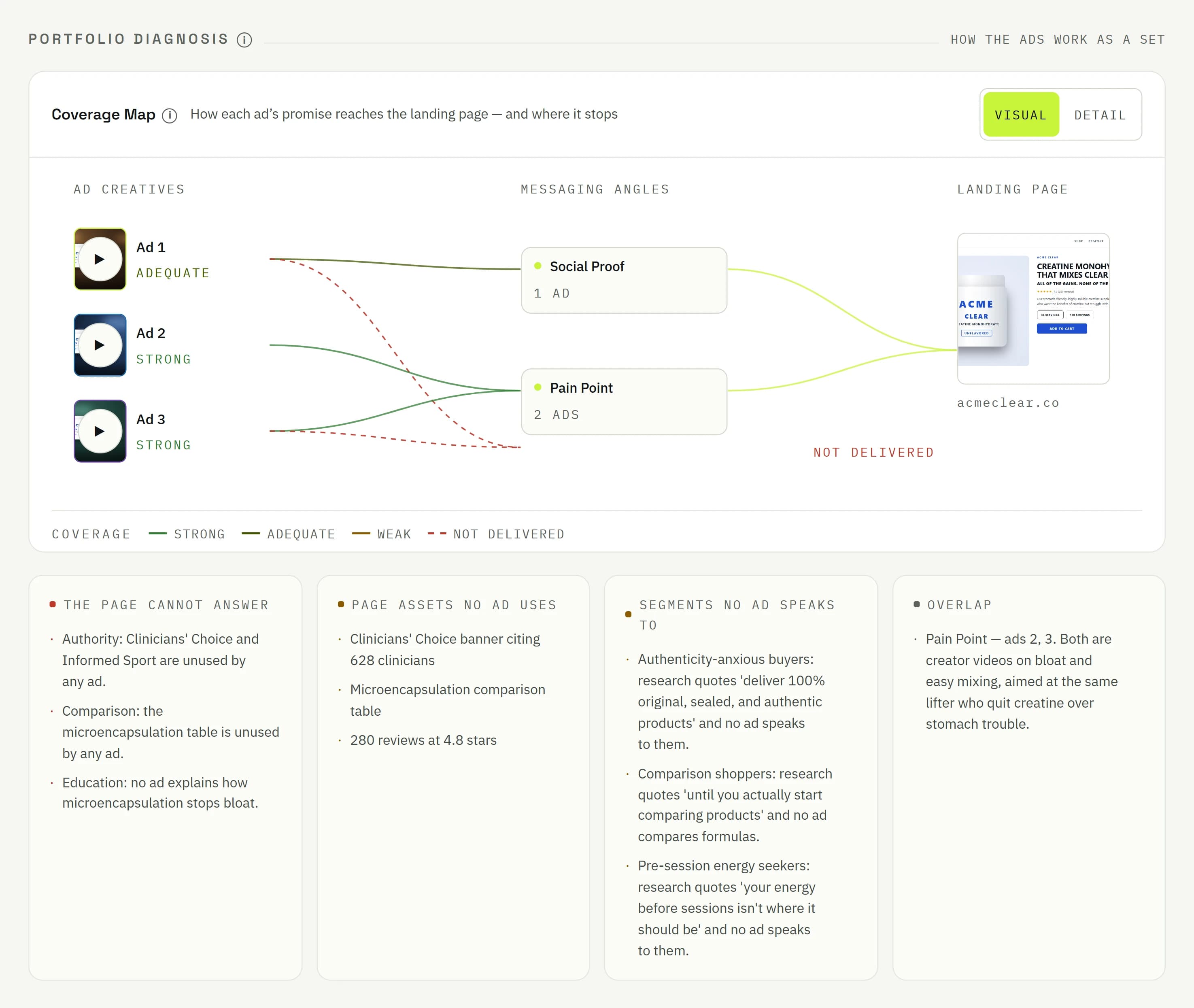The image size is (1194, 1008).
Task: Click the 'Pain Point — ads 2, 3' overlap text
Action: (x=1022, y=681)
